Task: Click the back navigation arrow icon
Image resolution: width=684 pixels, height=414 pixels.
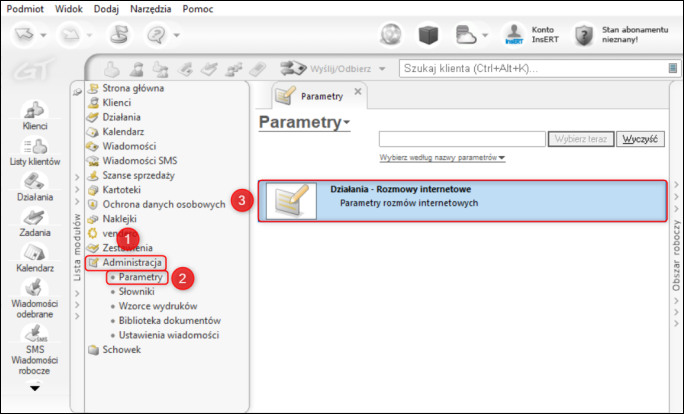Action: point(24,35)
